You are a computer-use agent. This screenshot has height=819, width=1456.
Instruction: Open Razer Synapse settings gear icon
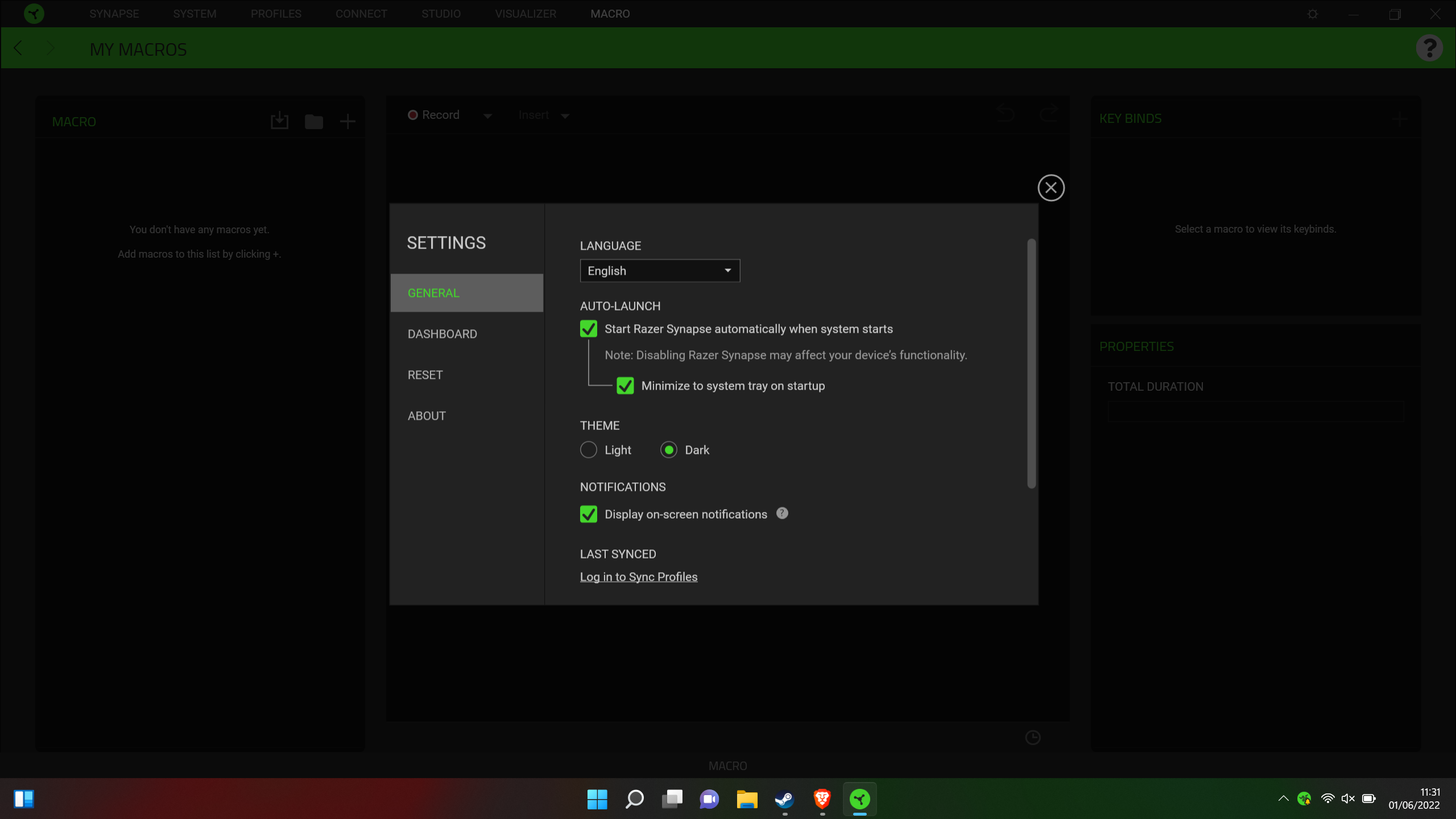[x=1312, y=13]
